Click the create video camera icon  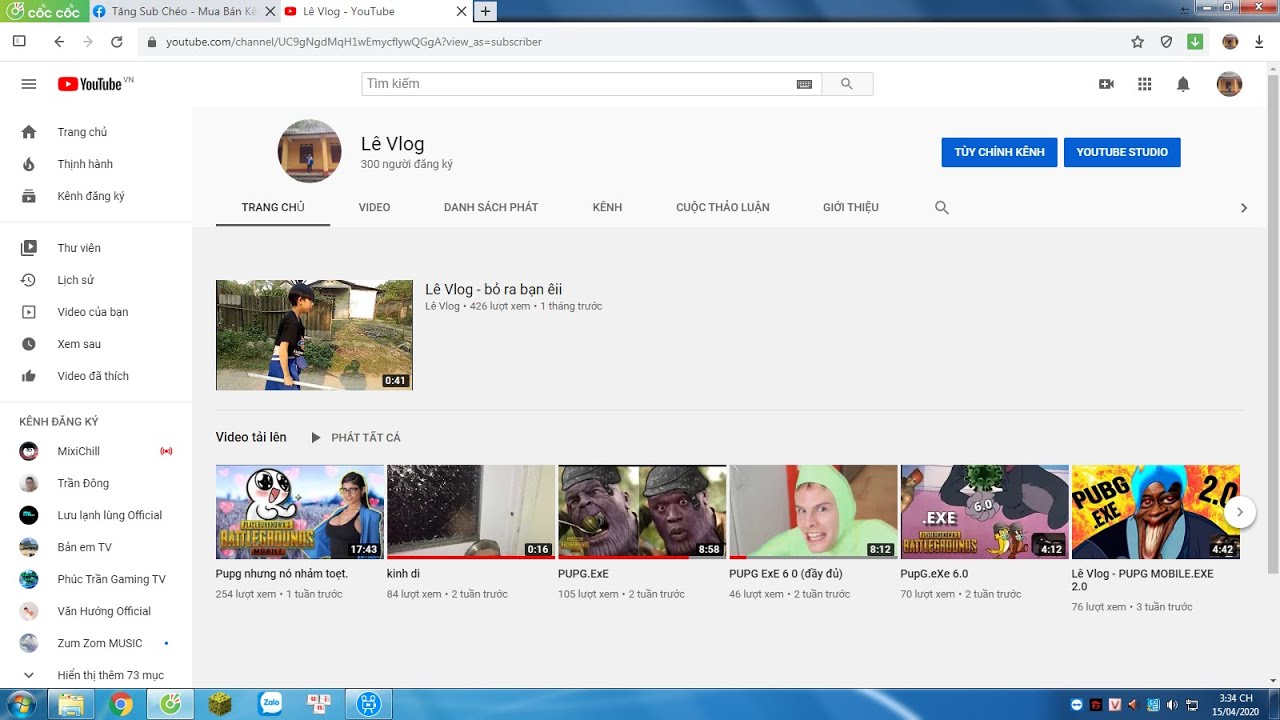tap(1106, 84)
